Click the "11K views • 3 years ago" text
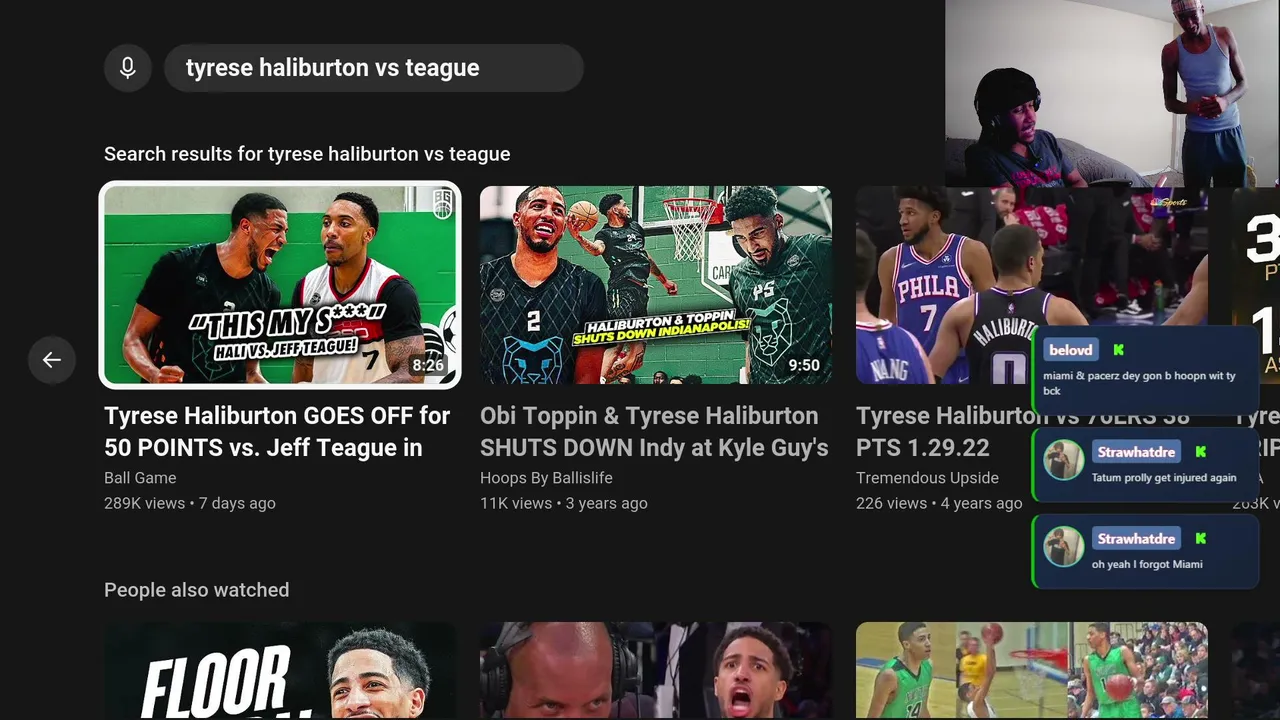 coord(564,503)
